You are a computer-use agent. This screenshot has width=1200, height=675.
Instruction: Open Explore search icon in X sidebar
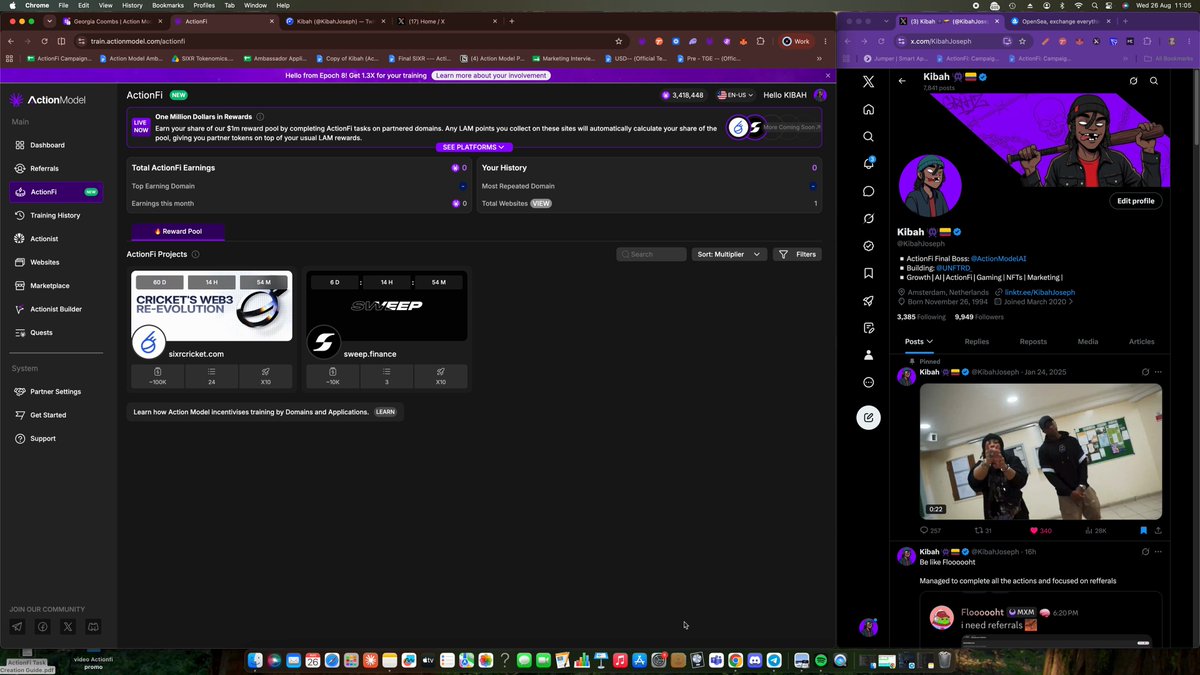868,136
